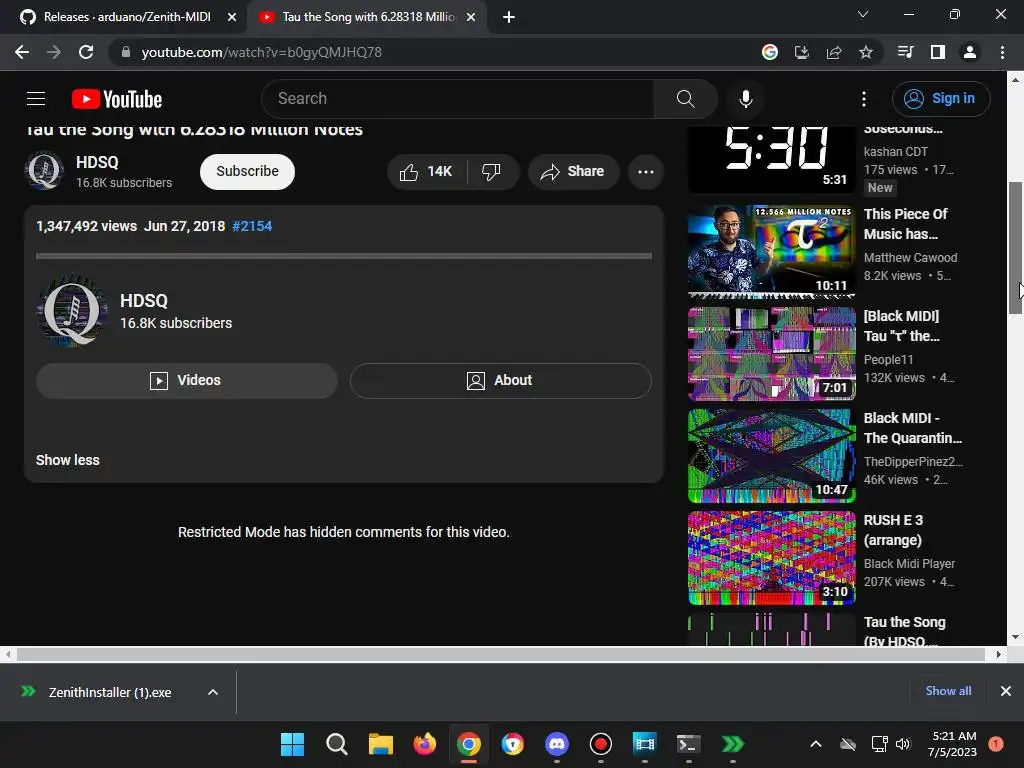This screenshot has width=1024, height=768.
Task: Open Discord from taskbar
Action: 556,744
